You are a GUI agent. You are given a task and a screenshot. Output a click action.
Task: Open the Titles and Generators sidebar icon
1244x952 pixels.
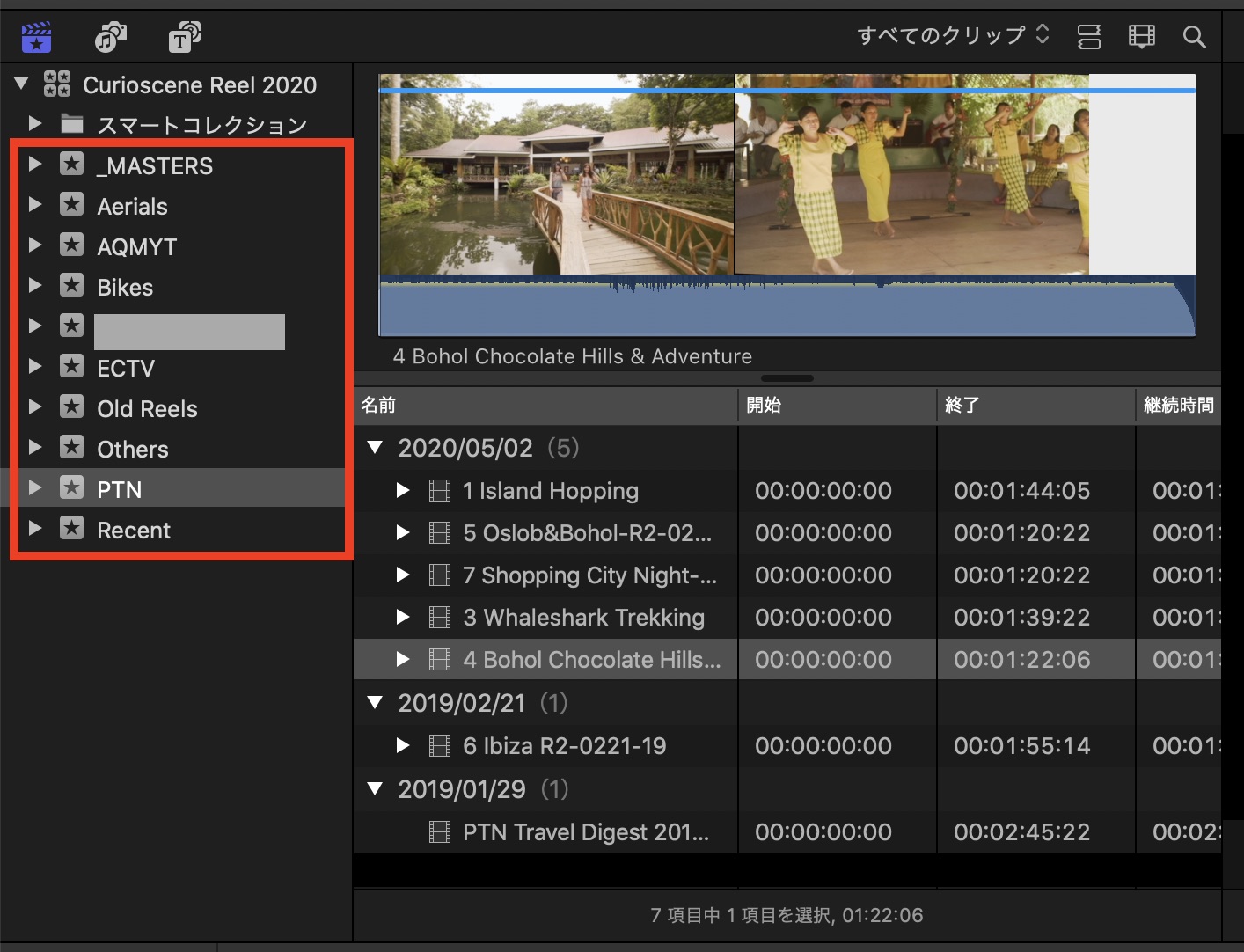tap(183, 36)
